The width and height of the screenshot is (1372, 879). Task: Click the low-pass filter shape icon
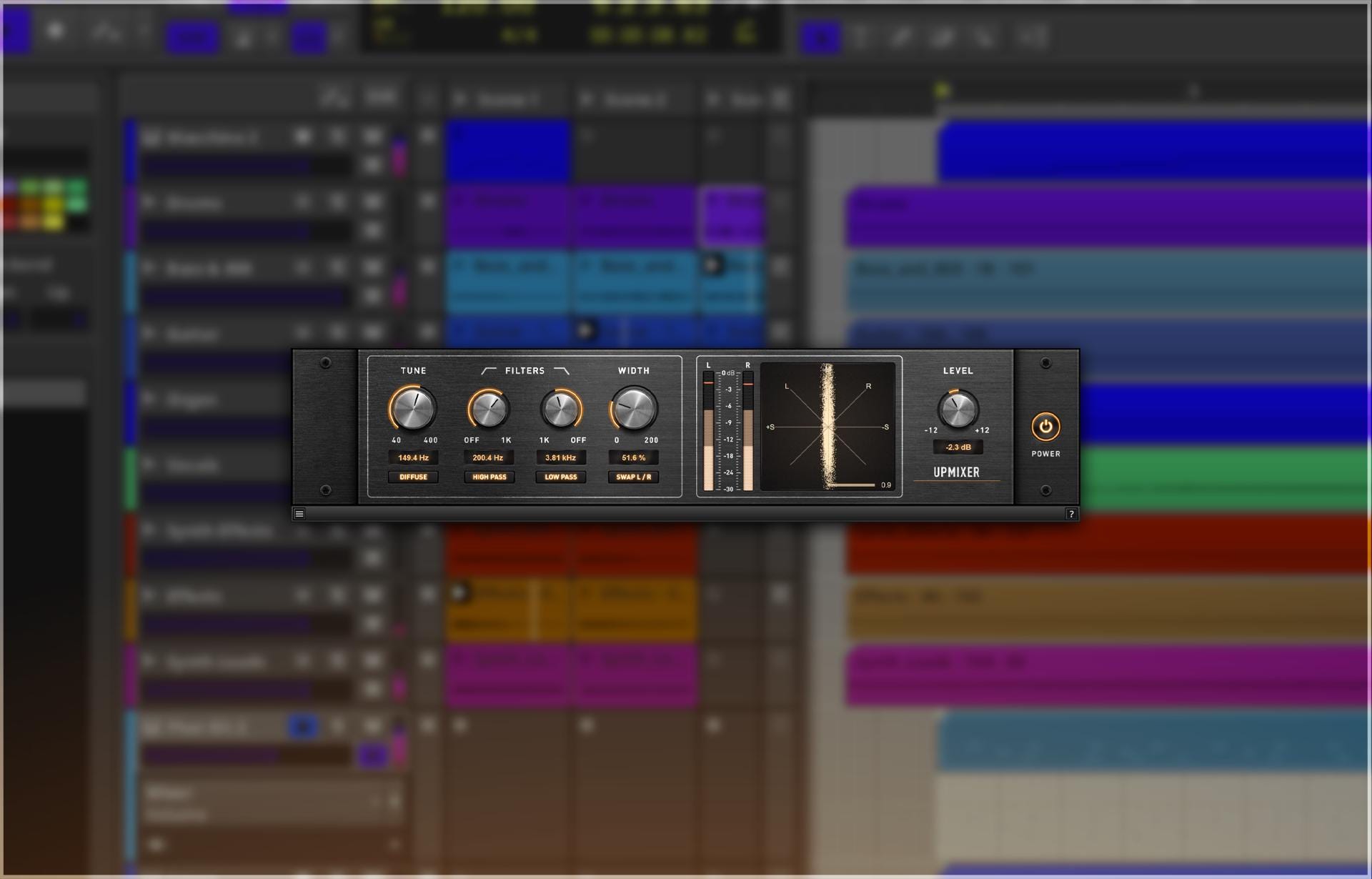(562, 370)
